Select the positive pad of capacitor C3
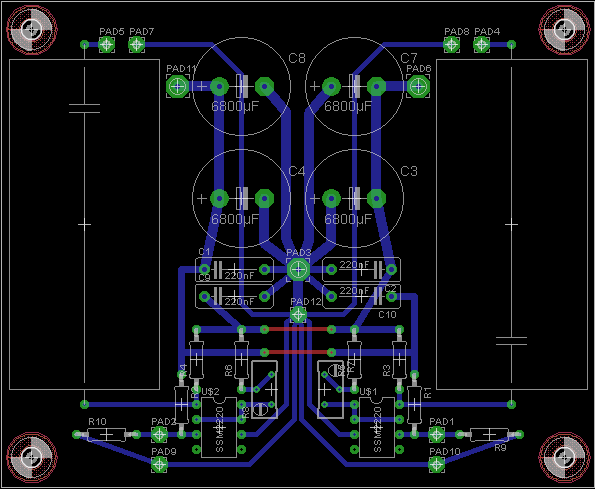This screenshot has width=595, height=489. click(331, 198)
